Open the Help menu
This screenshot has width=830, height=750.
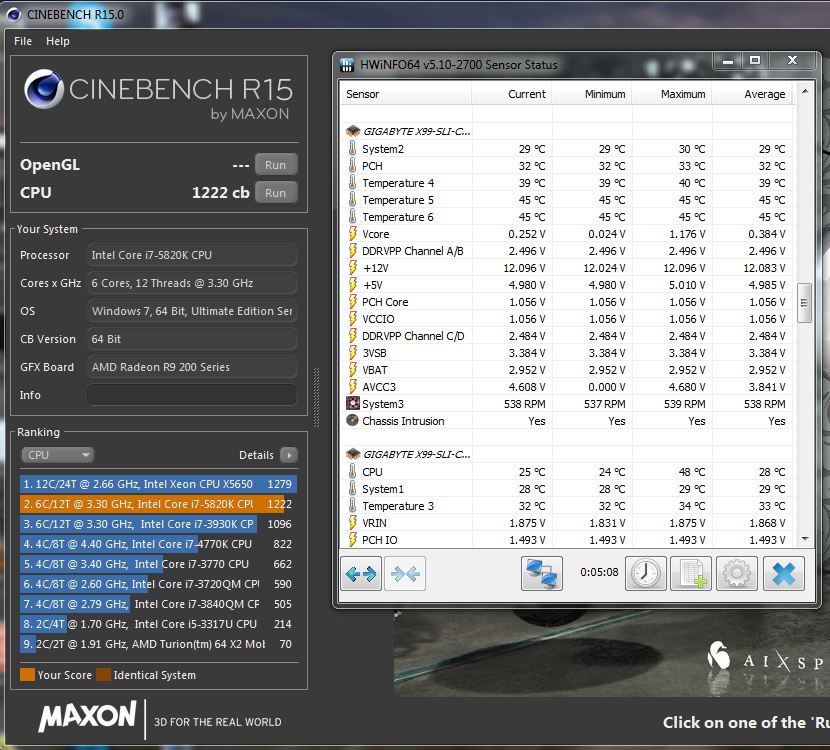[58, 41]
